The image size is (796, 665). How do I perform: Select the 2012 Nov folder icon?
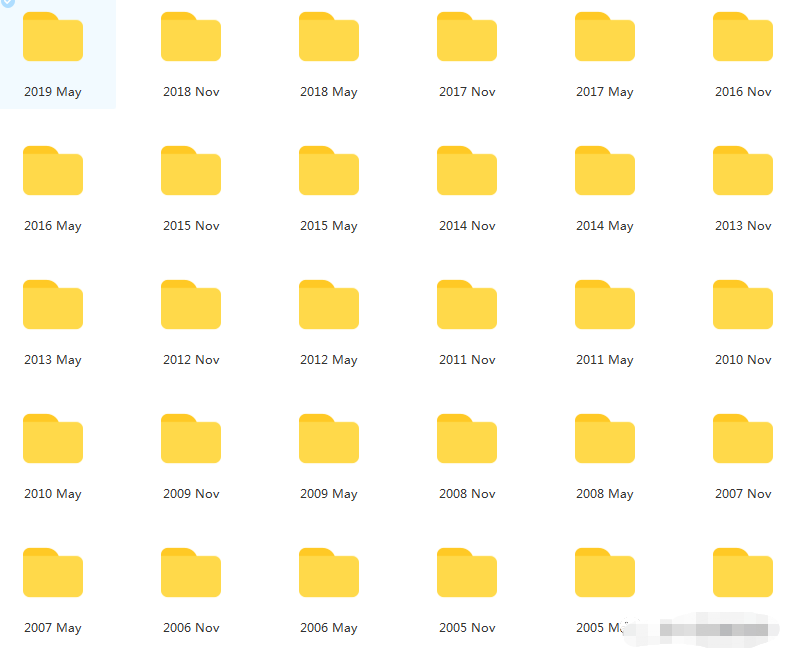click(191, 305)
